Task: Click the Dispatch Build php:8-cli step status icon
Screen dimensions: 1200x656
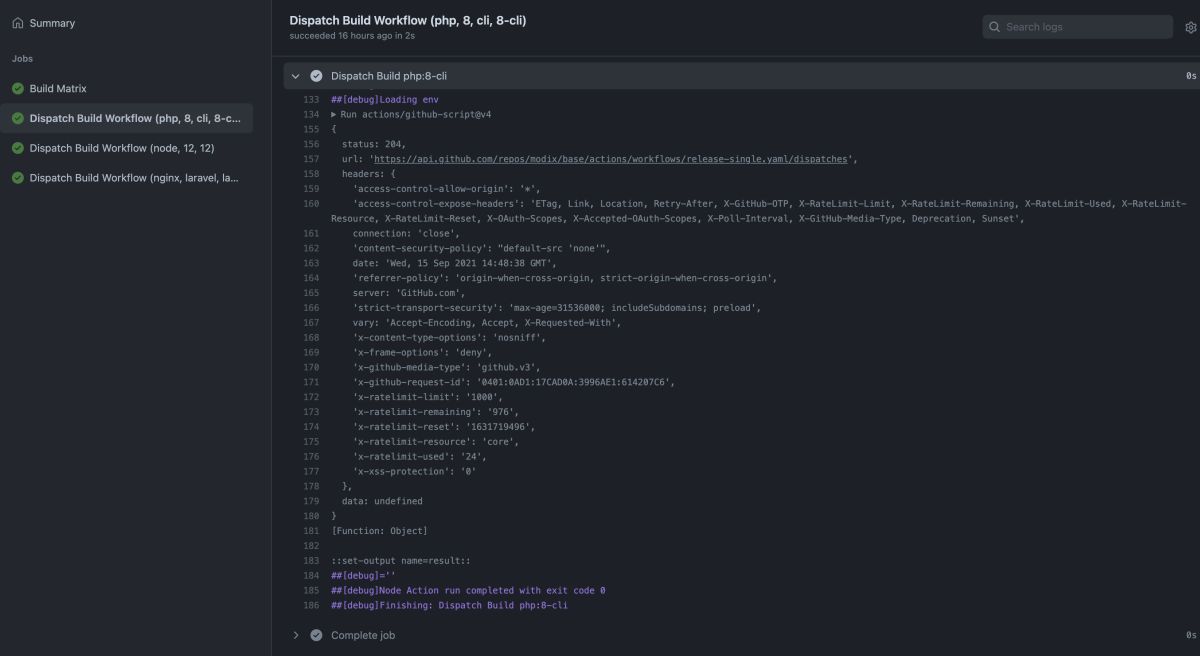Action: point(317,76)
